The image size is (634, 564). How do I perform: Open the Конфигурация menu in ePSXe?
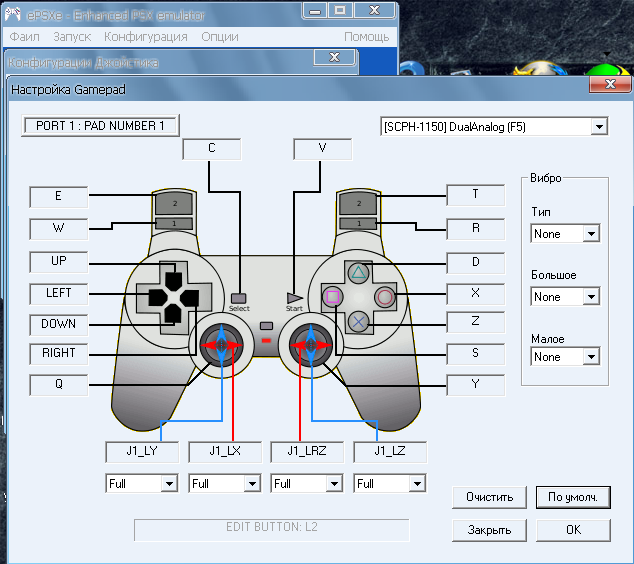point(146,37)
